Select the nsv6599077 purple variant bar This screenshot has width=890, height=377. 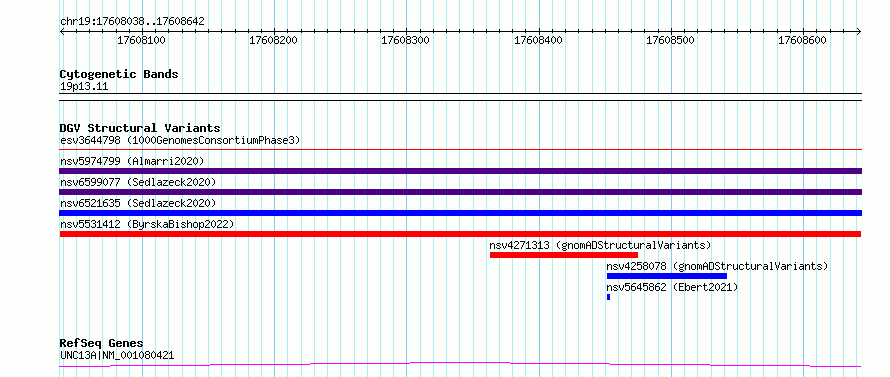[x=460, y=192]
